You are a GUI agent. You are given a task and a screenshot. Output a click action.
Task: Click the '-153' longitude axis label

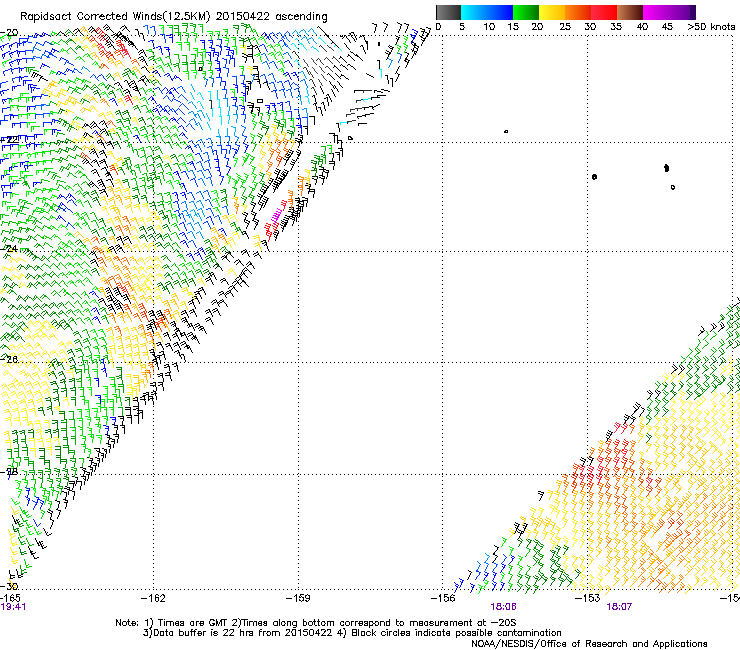587,598
